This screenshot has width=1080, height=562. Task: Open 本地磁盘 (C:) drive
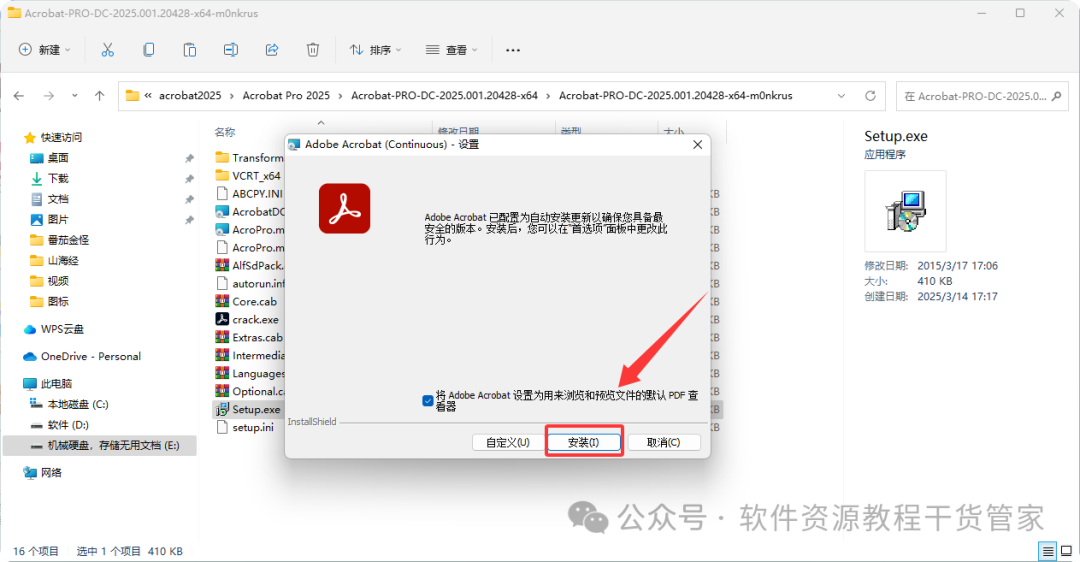(78, 405)
